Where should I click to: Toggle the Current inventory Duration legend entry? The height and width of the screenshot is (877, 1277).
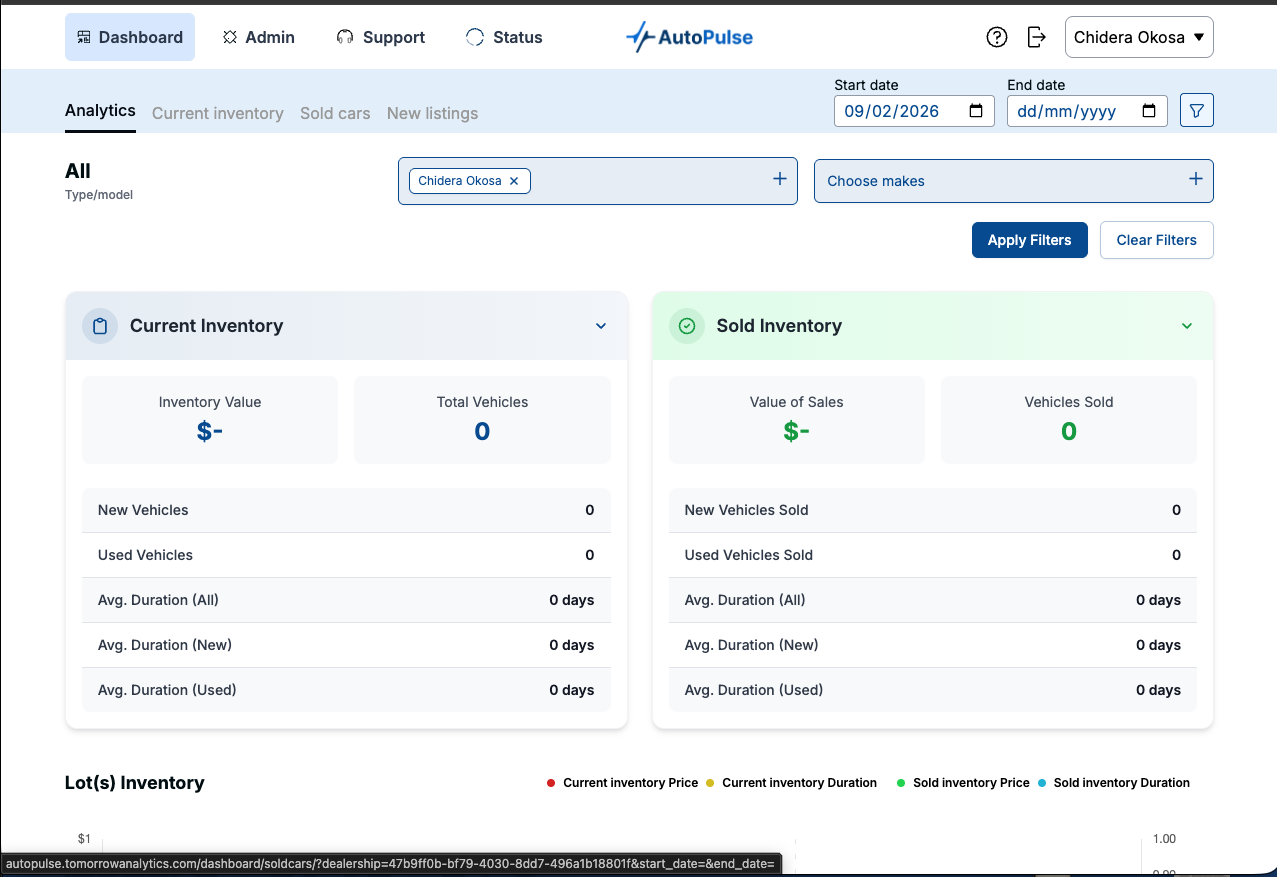pyautogui.click(x=791, y=783)
